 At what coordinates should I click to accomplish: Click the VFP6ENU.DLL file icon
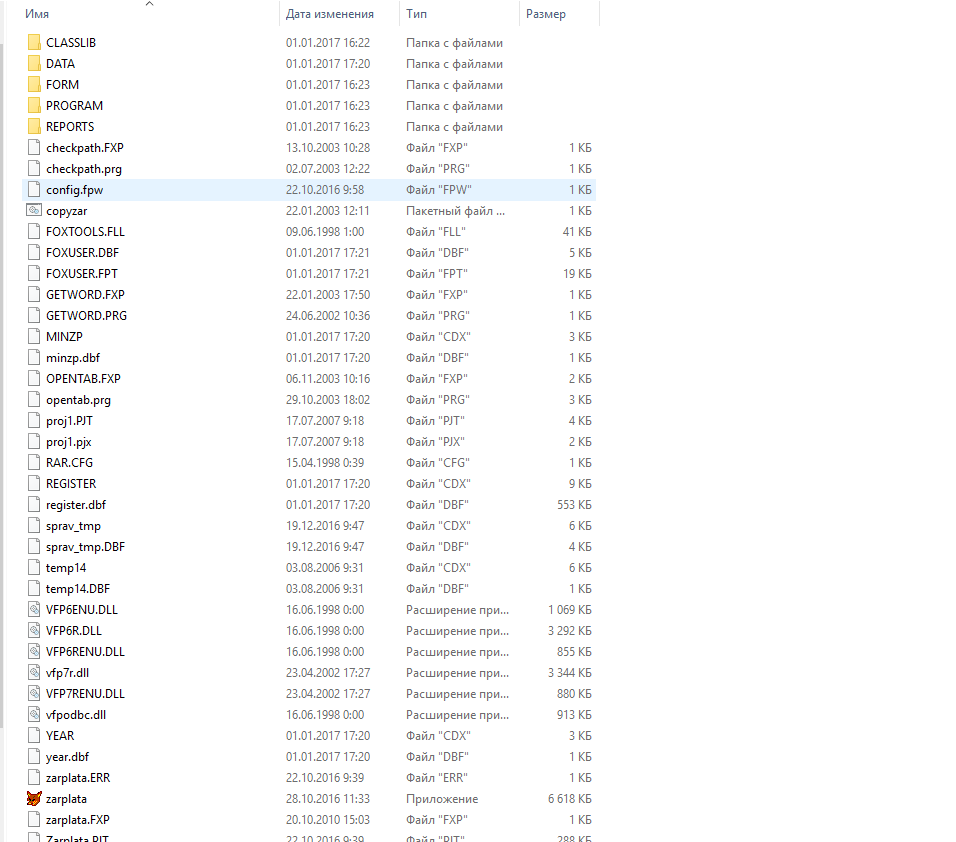tap(36, 610)
